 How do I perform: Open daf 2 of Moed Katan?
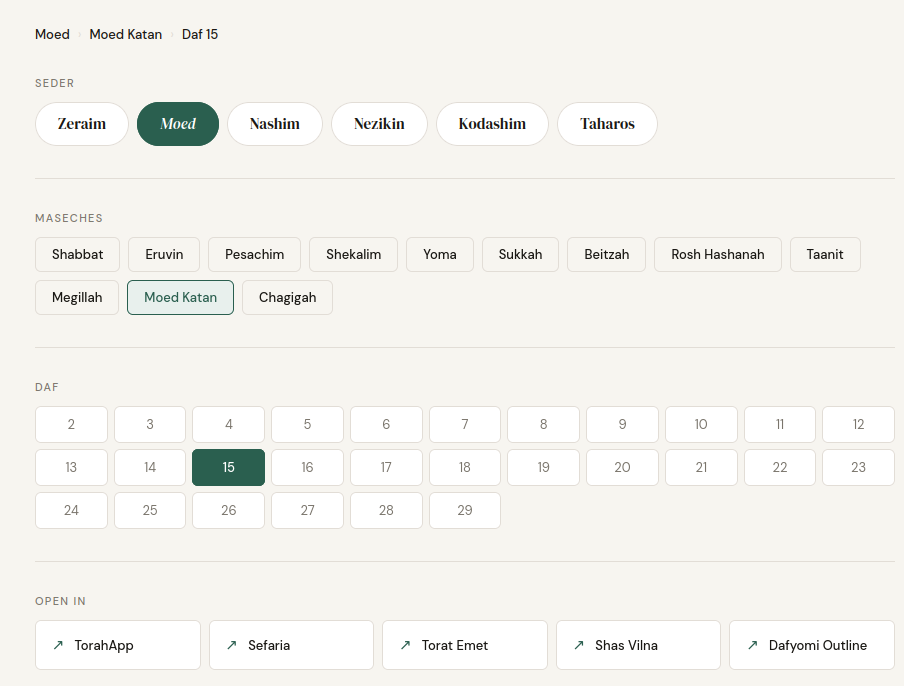point(71,424)
